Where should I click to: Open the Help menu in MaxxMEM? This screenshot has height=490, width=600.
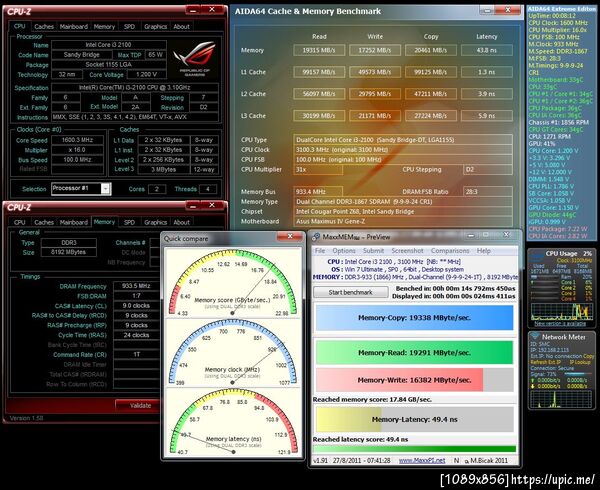point(484,251)
